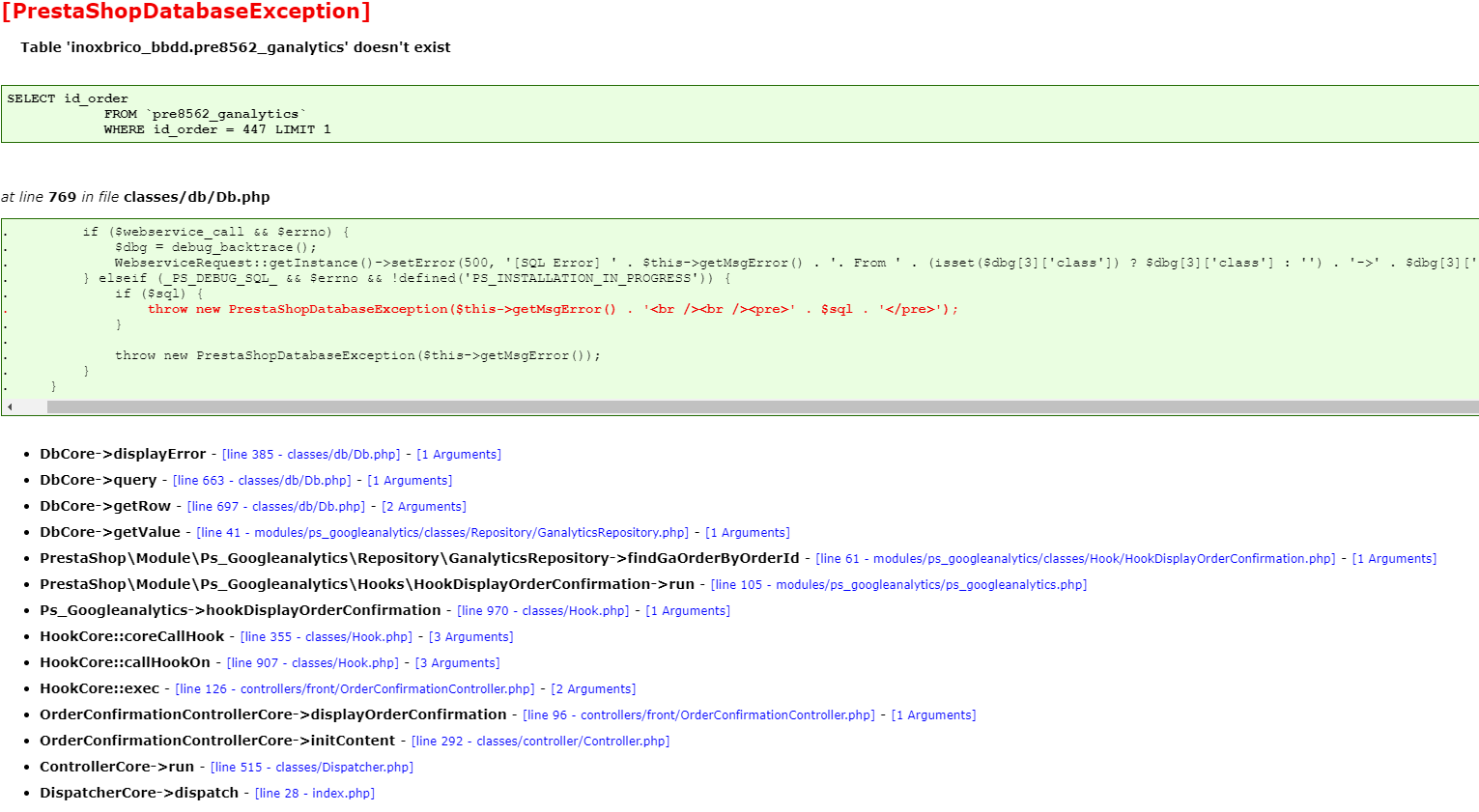
Task: Show 1 Arguments for findGaOrderByOrderId
Action: (x=1394, y=559)
